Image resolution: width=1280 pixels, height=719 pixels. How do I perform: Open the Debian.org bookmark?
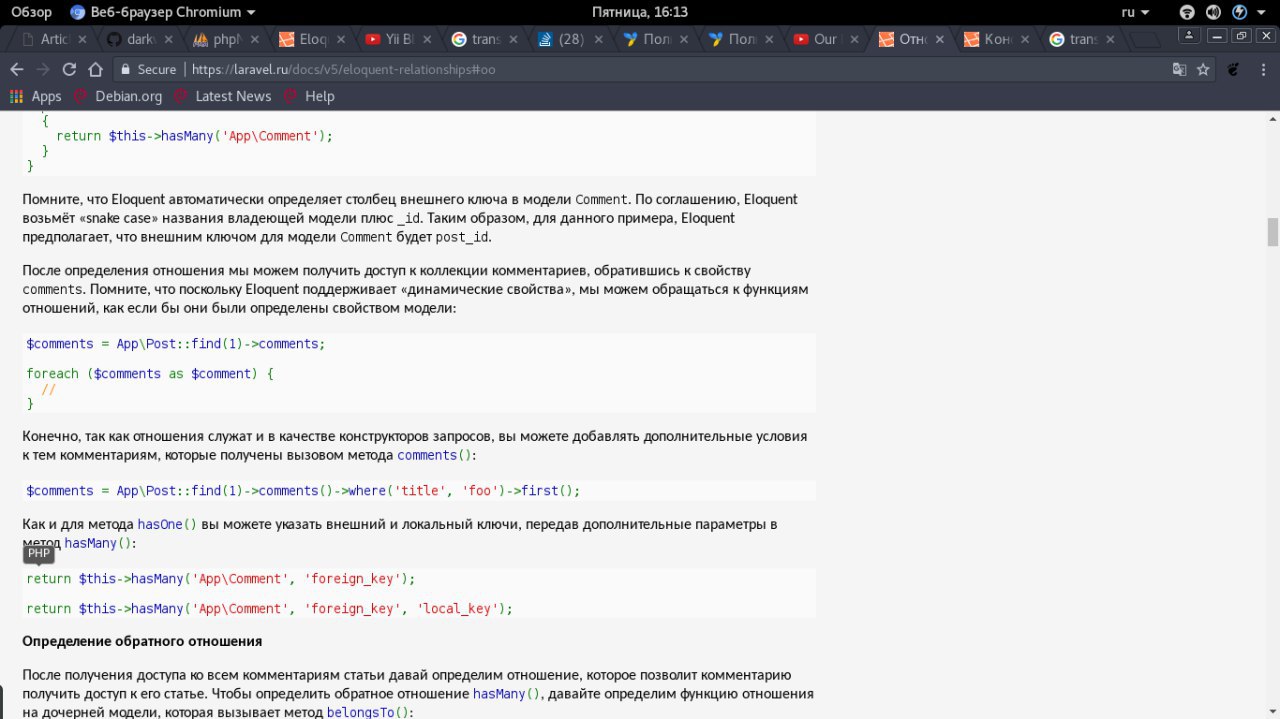(118, 96)
